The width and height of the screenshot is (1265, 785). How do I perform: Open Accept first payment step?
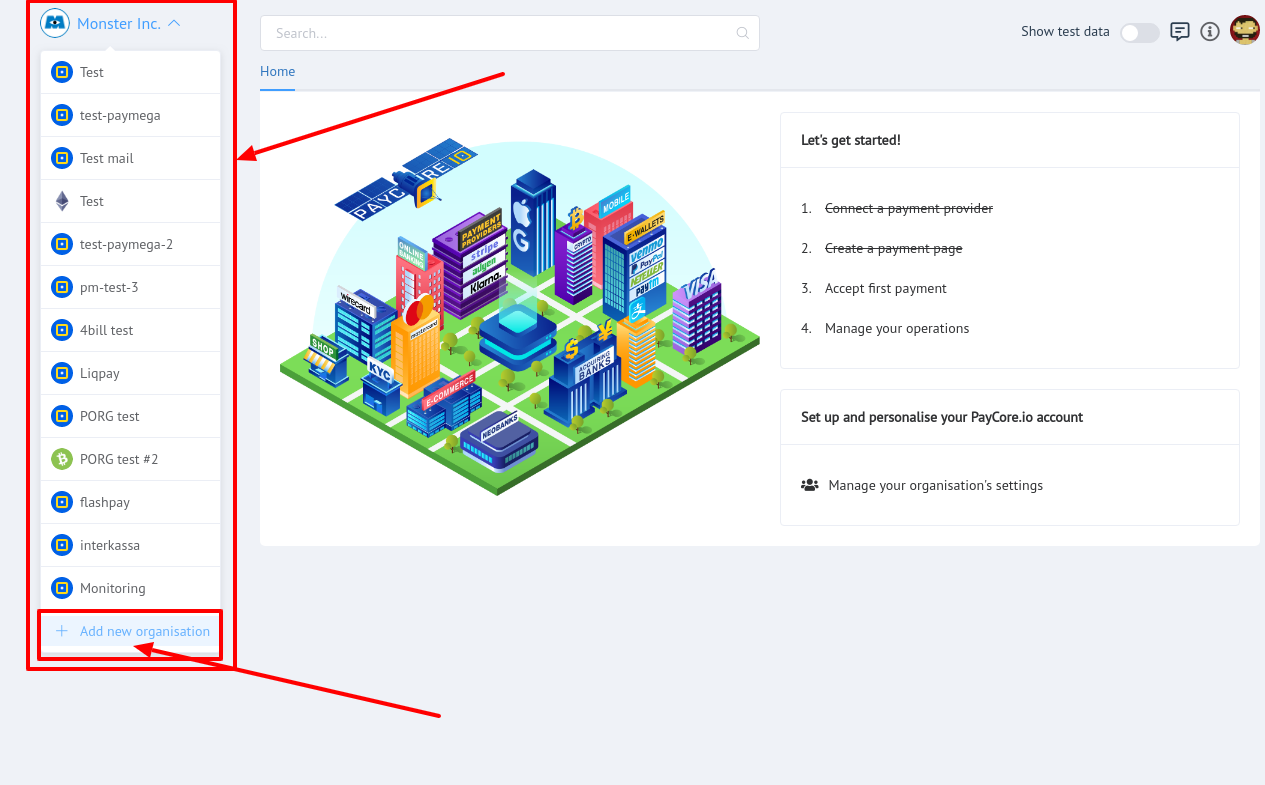pos(886,288)
